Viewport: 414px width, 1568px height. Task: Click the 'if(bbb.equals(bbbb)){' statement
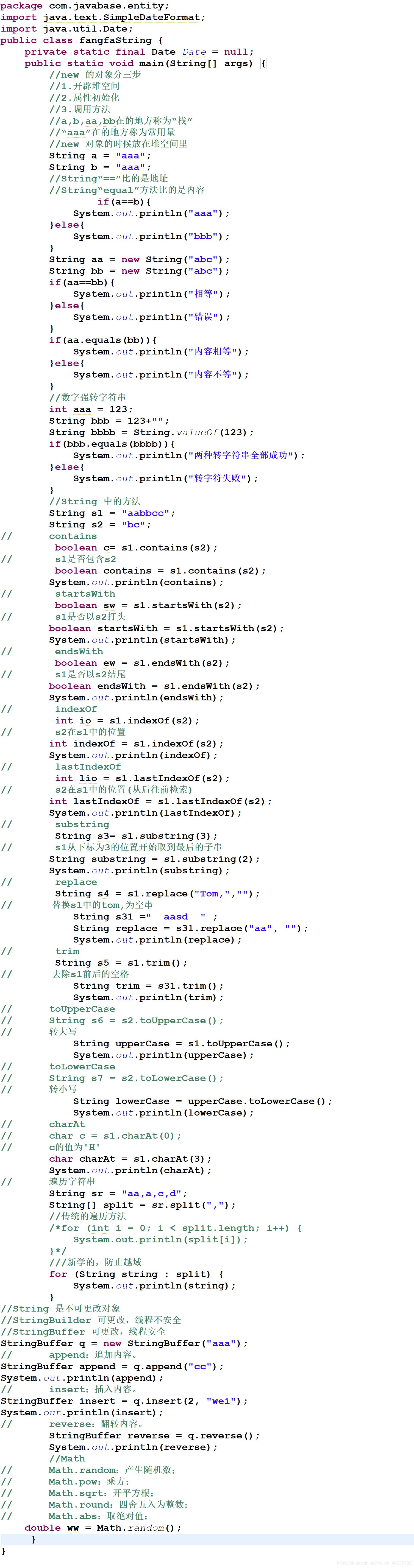[113, 444]
